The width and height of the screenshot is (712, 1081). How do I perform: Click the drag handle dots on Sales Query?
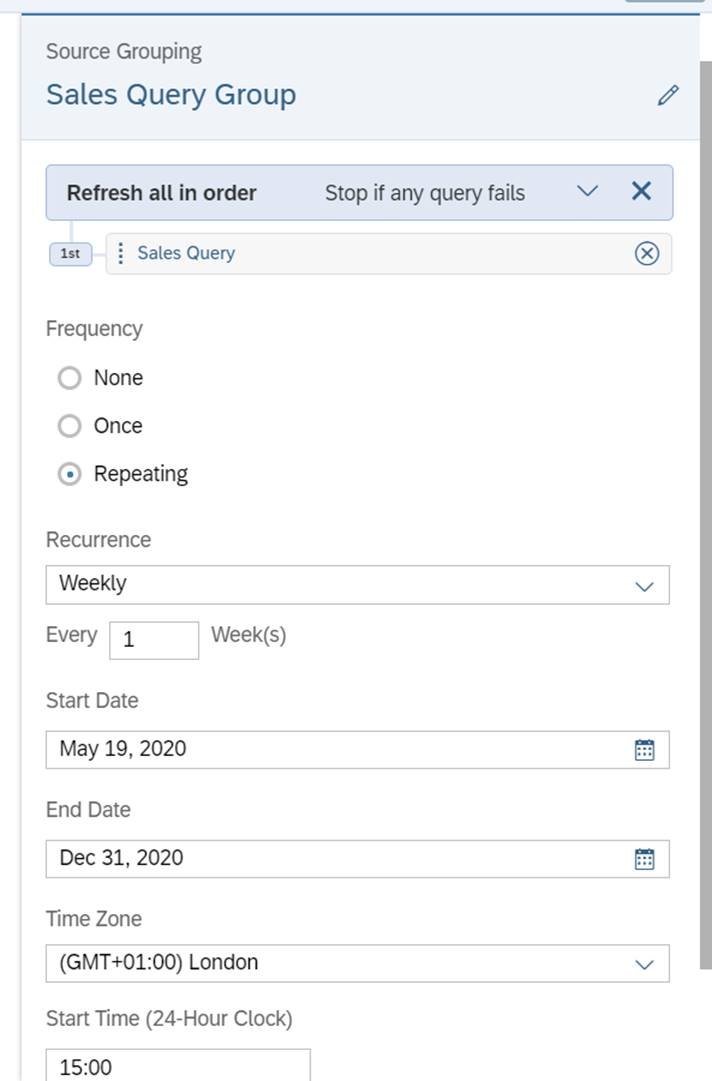121,254
